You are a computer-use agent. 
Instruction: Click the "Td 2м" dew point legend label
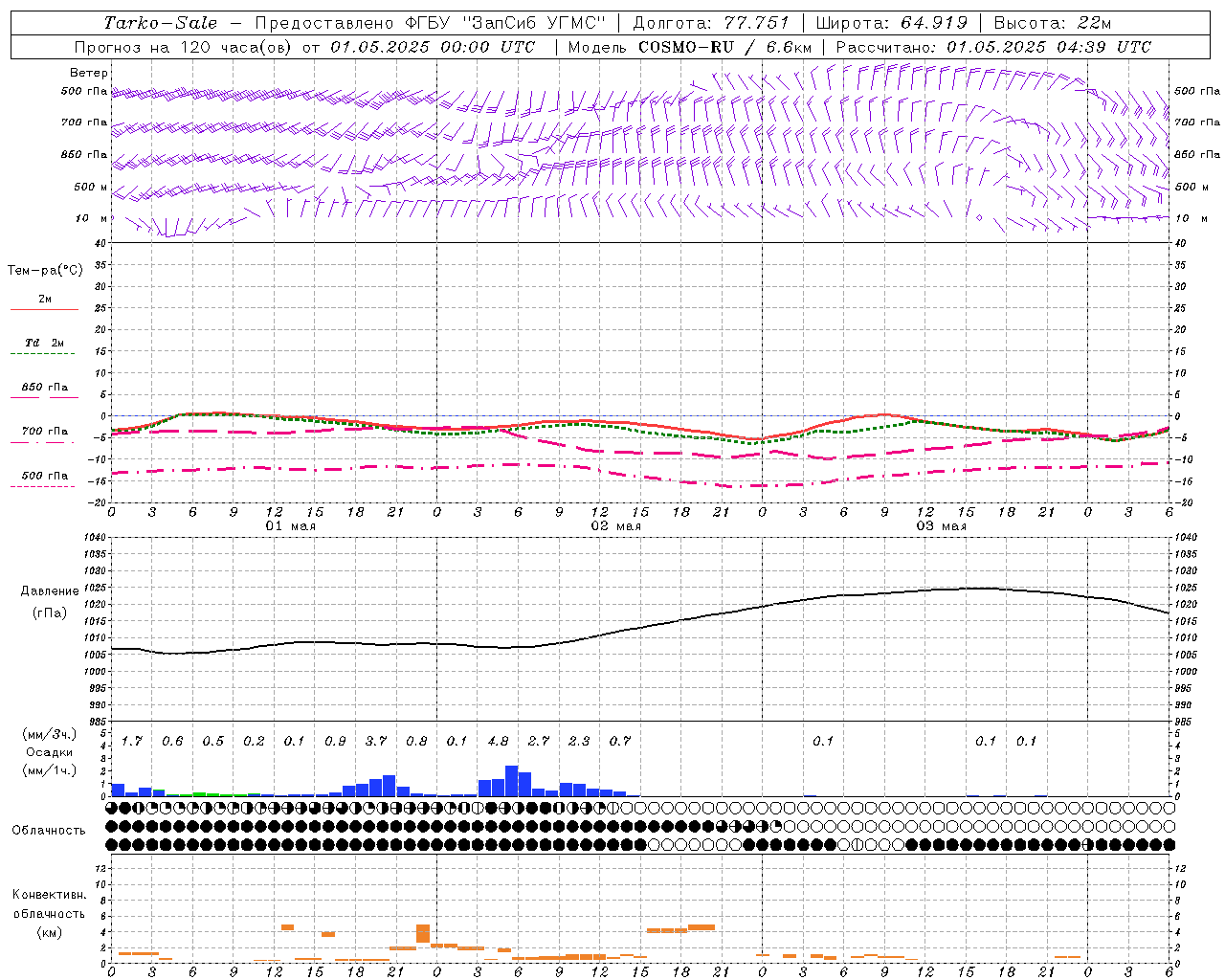44,343
